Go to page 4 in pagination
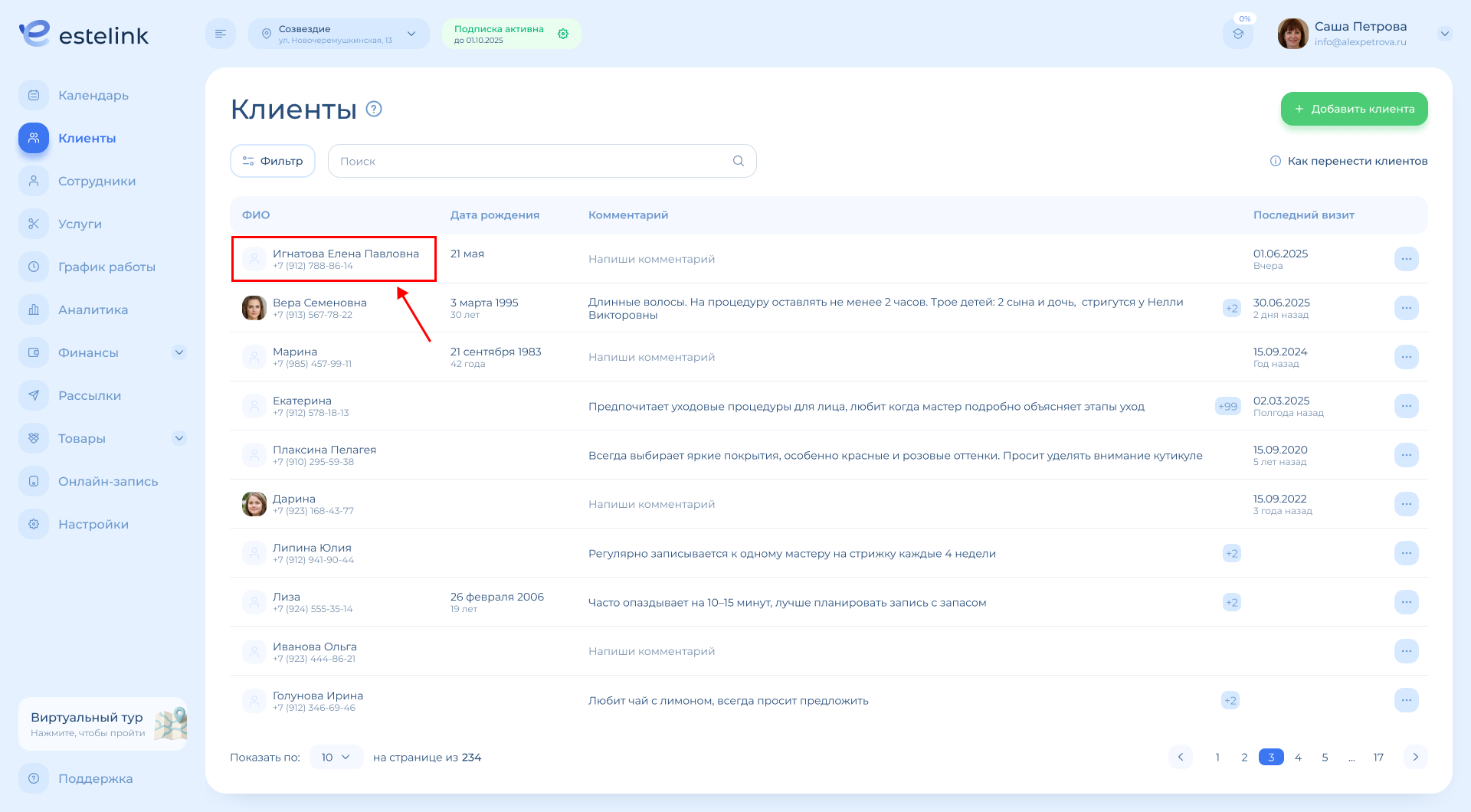The image size is (1471, 812). pyautogui.click(x=1298, y=757)
